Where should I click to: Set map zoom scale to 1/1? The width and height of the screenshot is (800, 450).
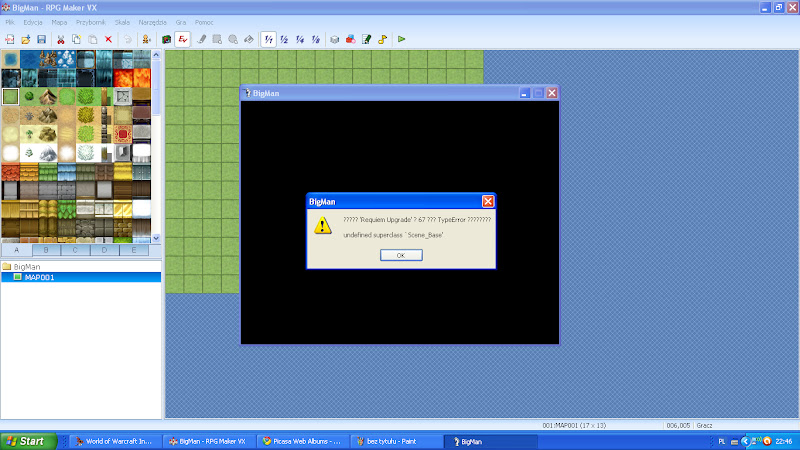pos(268,39)
